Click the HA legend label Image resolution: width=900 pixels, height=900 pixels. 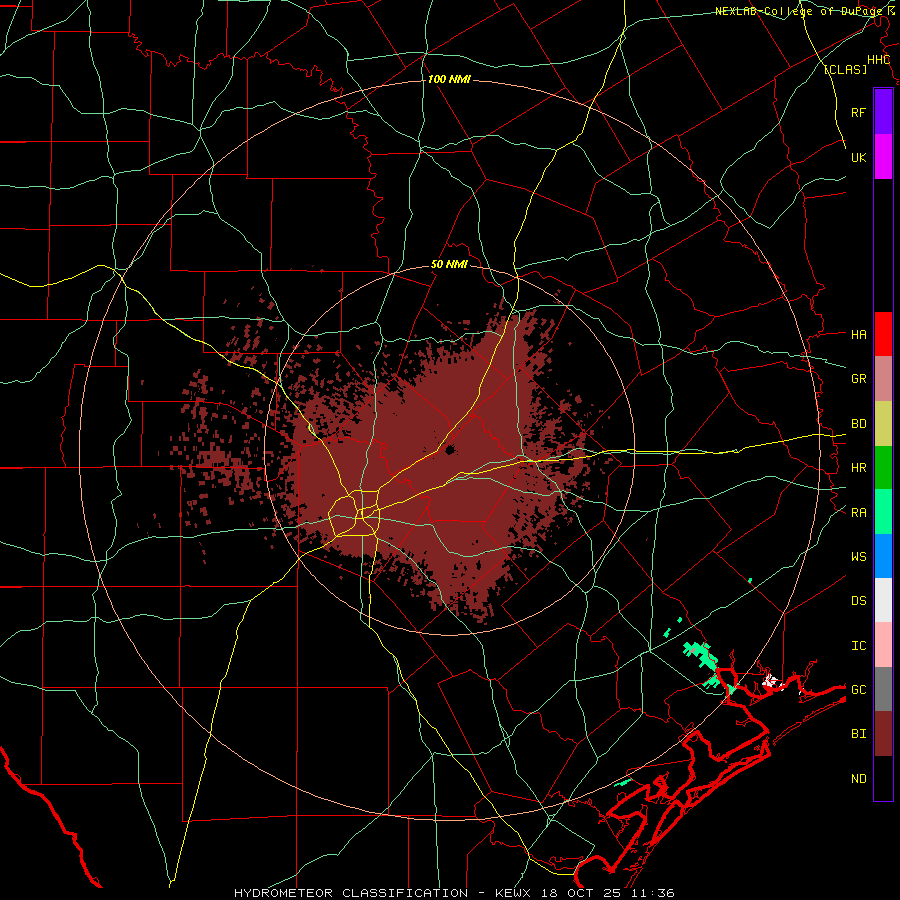(x=858, y=334)
